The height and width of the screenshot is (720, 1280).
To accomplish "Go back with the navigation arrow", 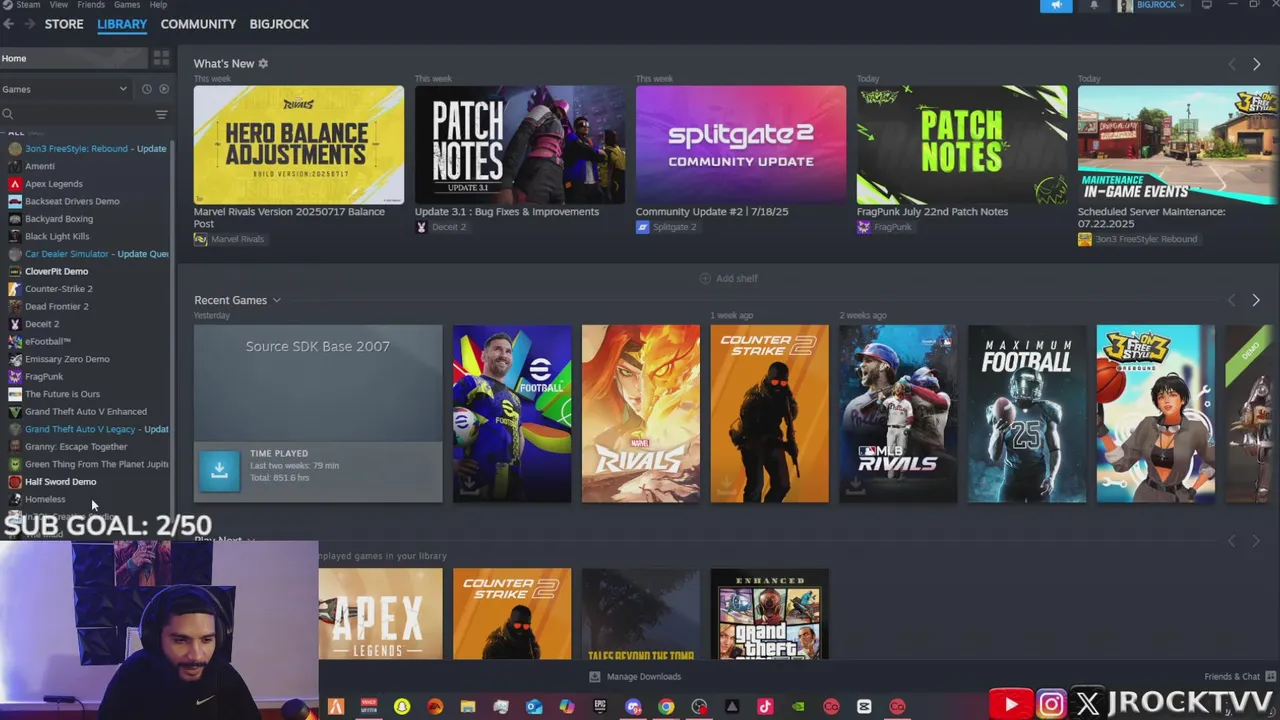I will (x=8, y=24).
